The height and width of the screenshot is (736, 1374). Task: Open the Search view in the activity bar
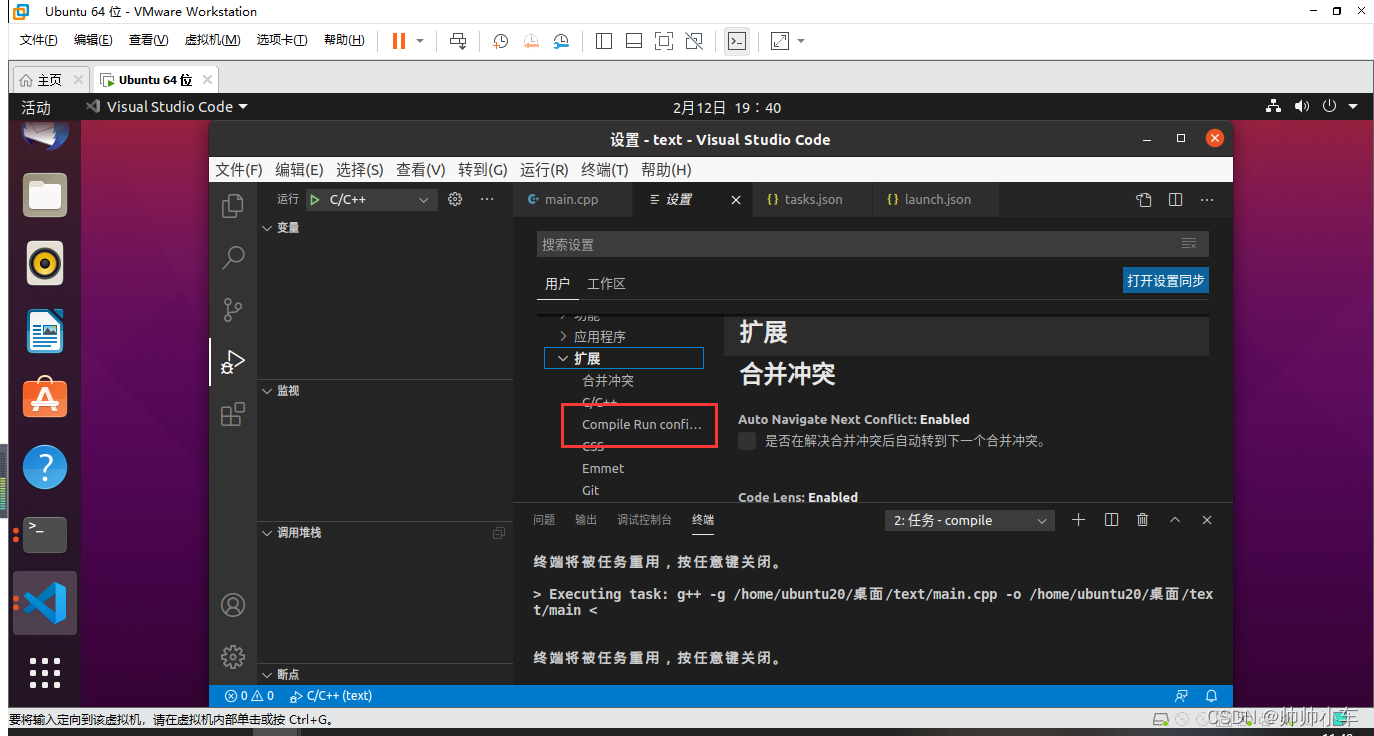[233, 257]
